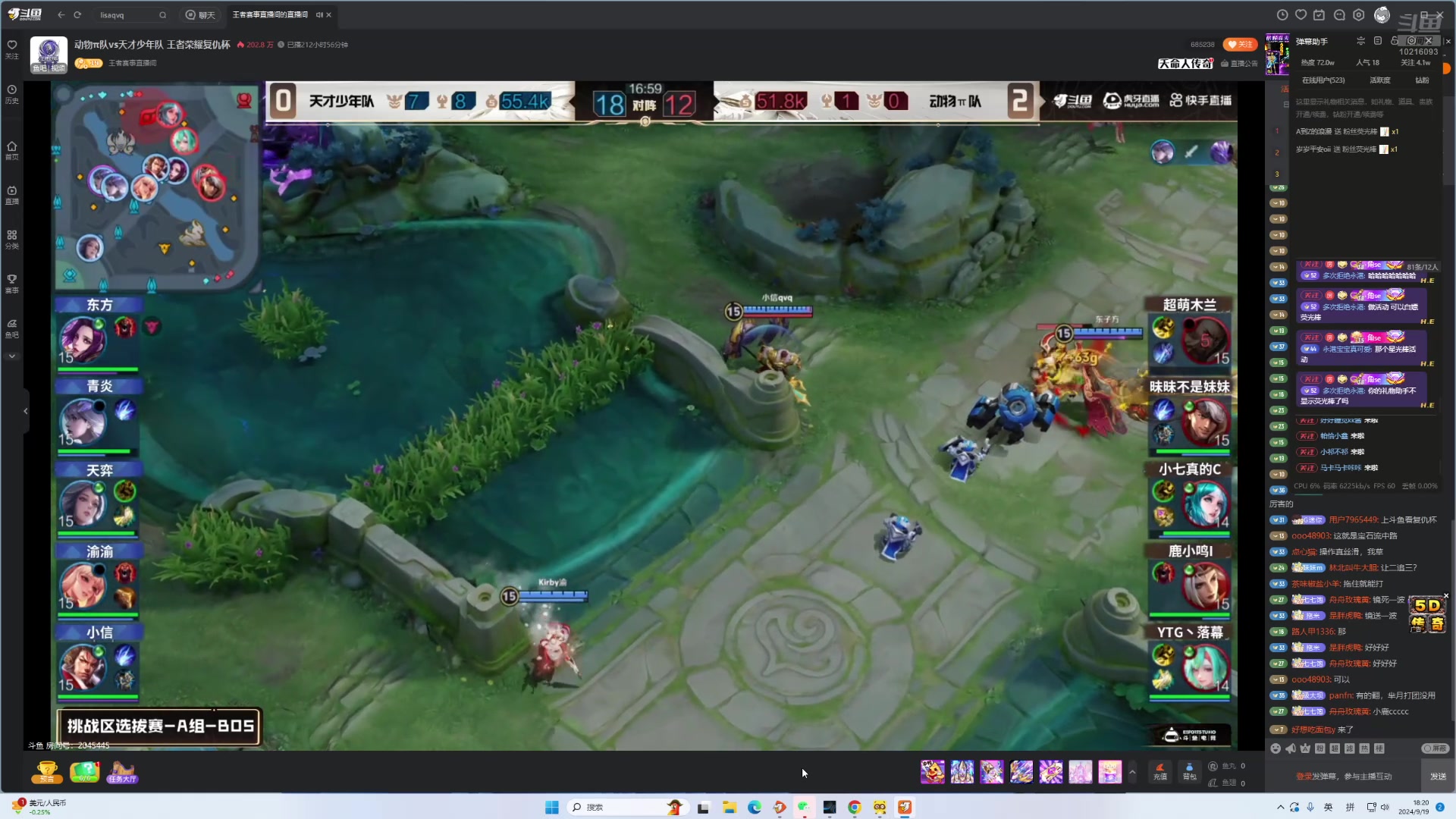Collapse the left panel arrow handle
The height and width of the screenshot is (819, 1456).
[26, 411]
